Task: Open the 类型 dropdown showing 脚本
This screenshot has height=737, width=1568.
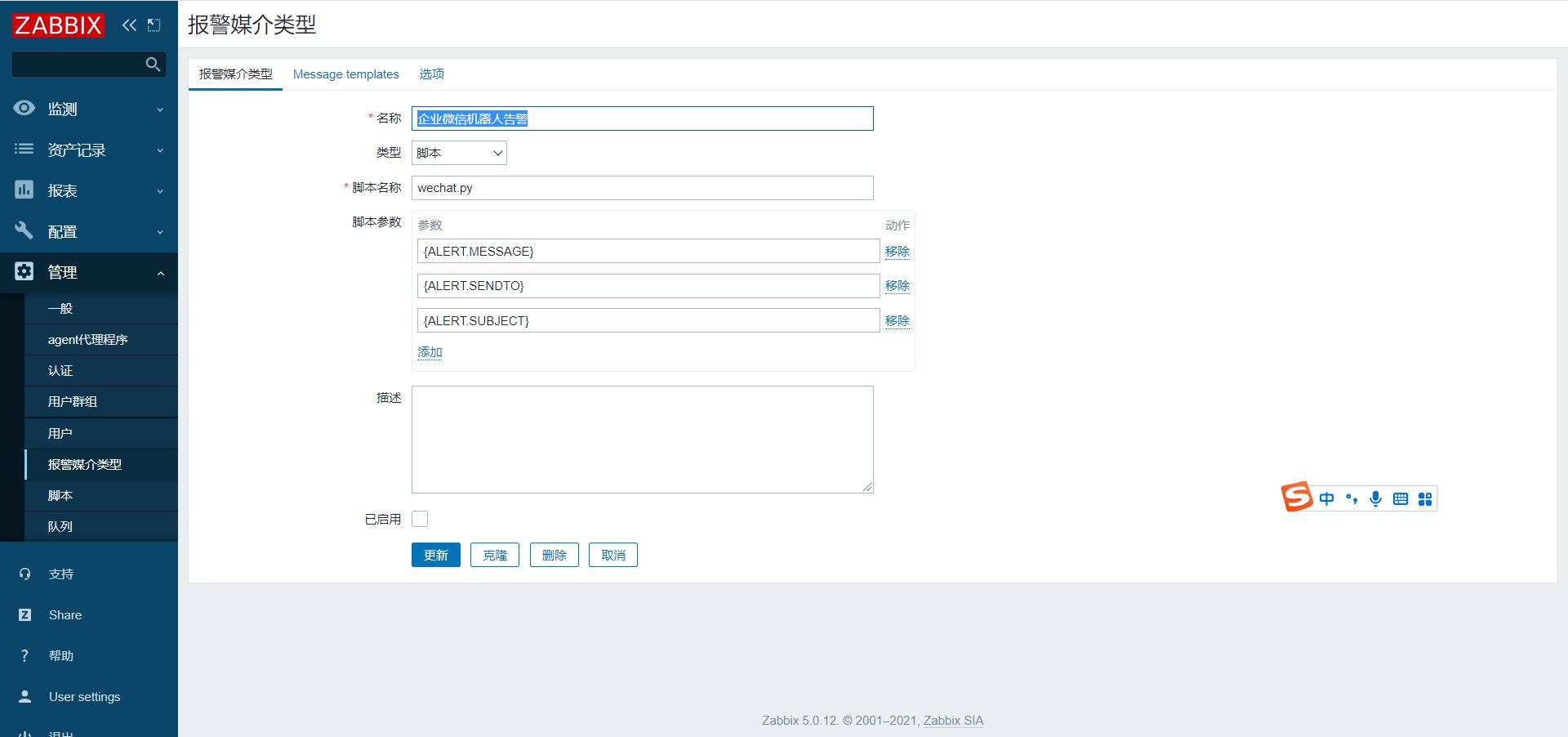Action: [459, 153]
